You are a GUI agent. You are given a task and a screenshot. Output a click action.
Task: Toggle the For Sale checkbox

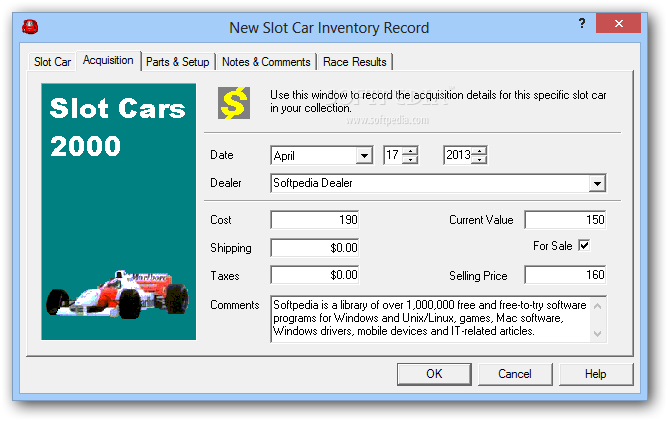pyautogui.click(x=584, y=245)
